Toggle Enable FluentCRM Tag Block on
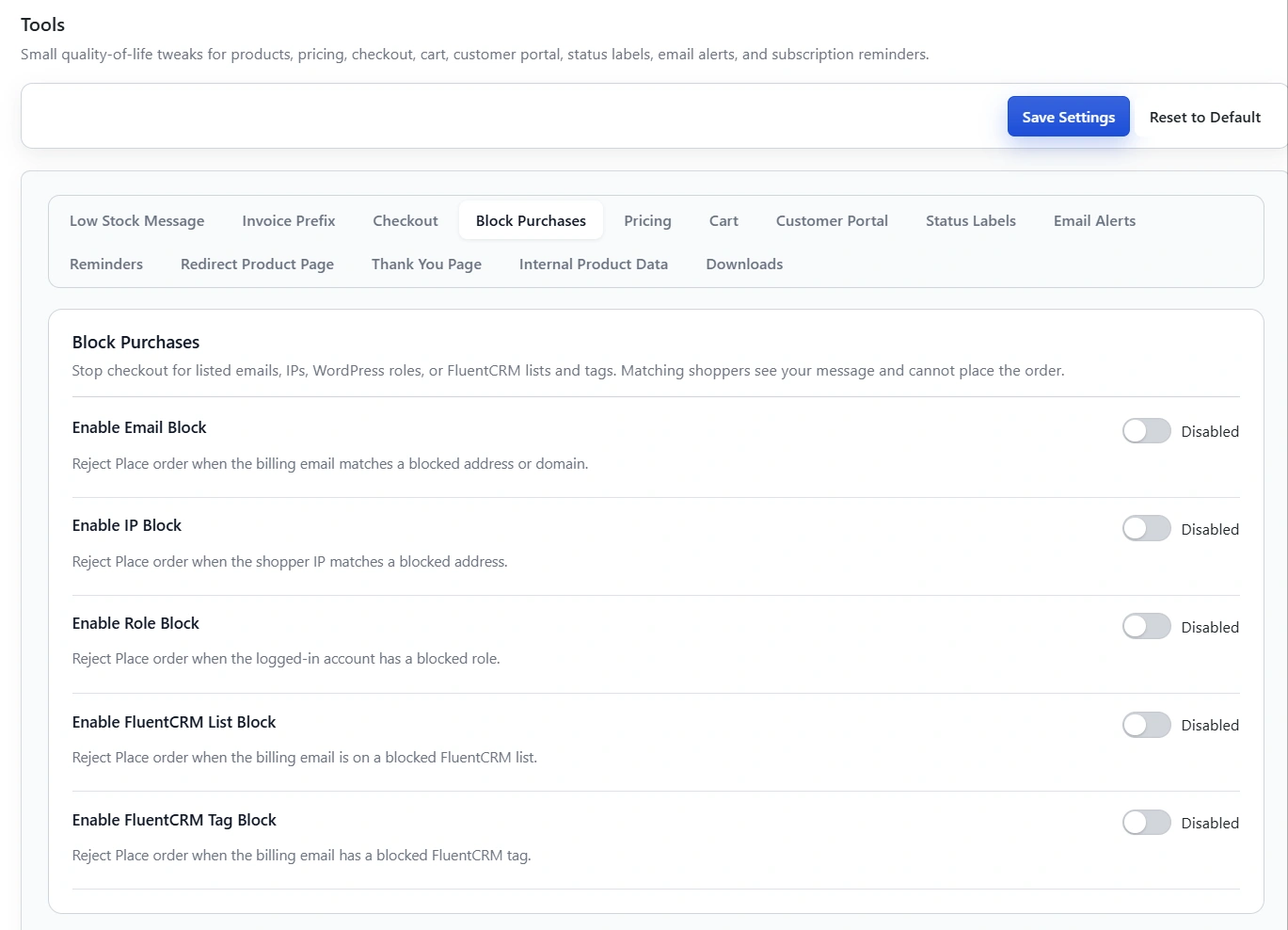Viewport: 1288px width, 930px height. point(1146,823)
